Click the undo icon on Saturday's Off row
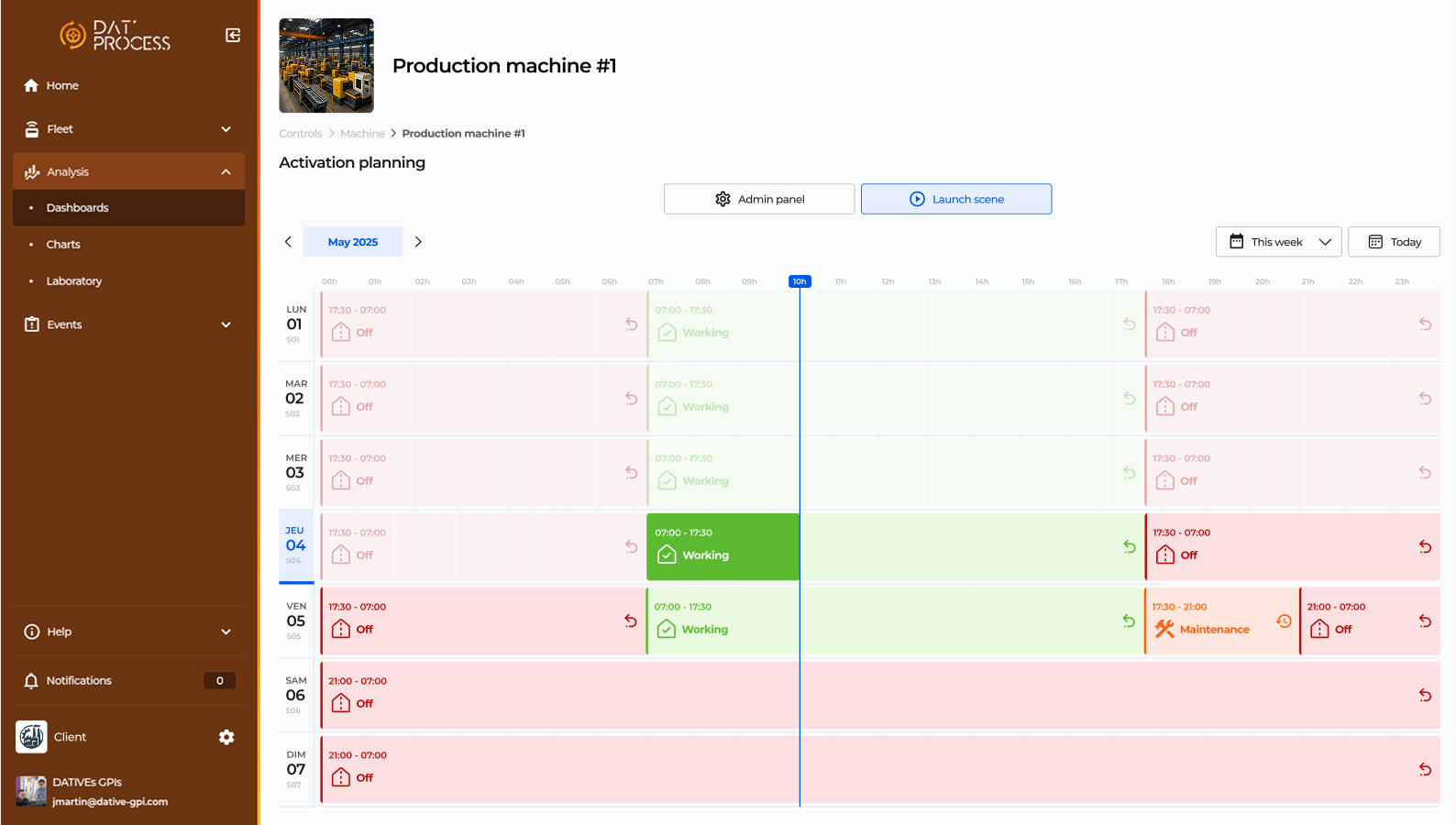Image resolution: width=1456 pixels, height=825 pixels. pyautogui.click(x=1425, y=696)
